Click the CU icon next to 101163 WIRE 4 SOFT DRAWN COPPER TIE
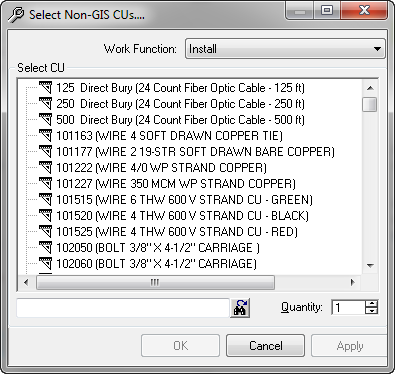 45,136
